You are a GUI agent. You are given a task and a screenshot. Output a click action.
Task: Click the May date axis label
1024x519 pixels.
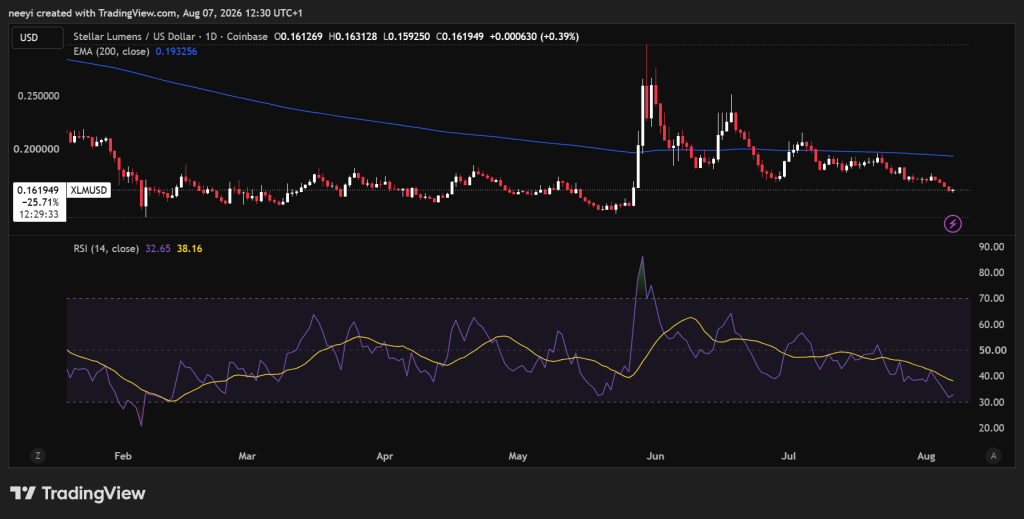point(518,456)
